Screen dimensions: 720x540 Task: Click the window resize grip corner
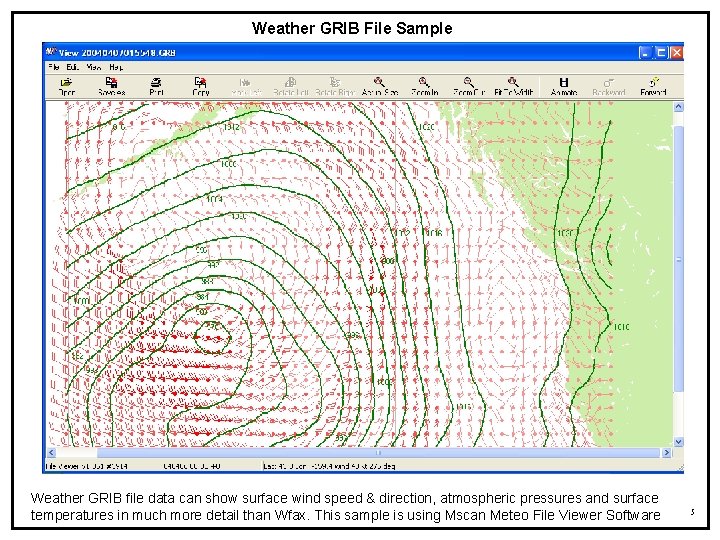[x=680, y=467]
